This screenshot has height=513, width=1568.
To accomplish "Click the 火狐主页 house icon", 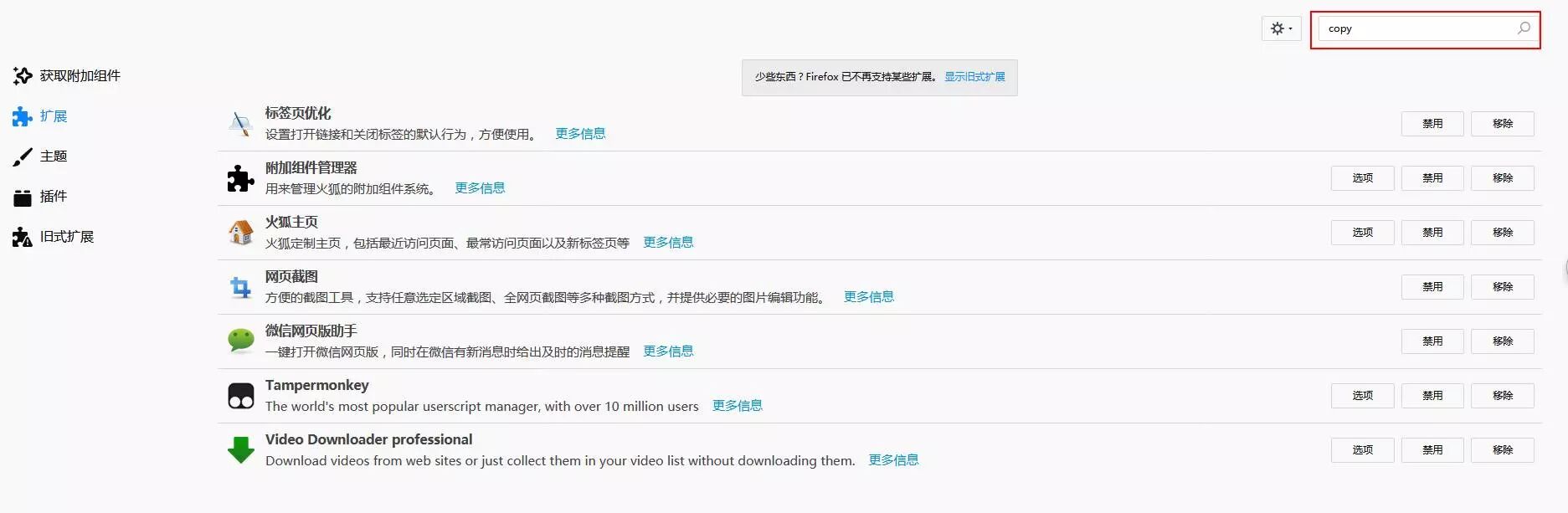I will [x=241, y=232].
